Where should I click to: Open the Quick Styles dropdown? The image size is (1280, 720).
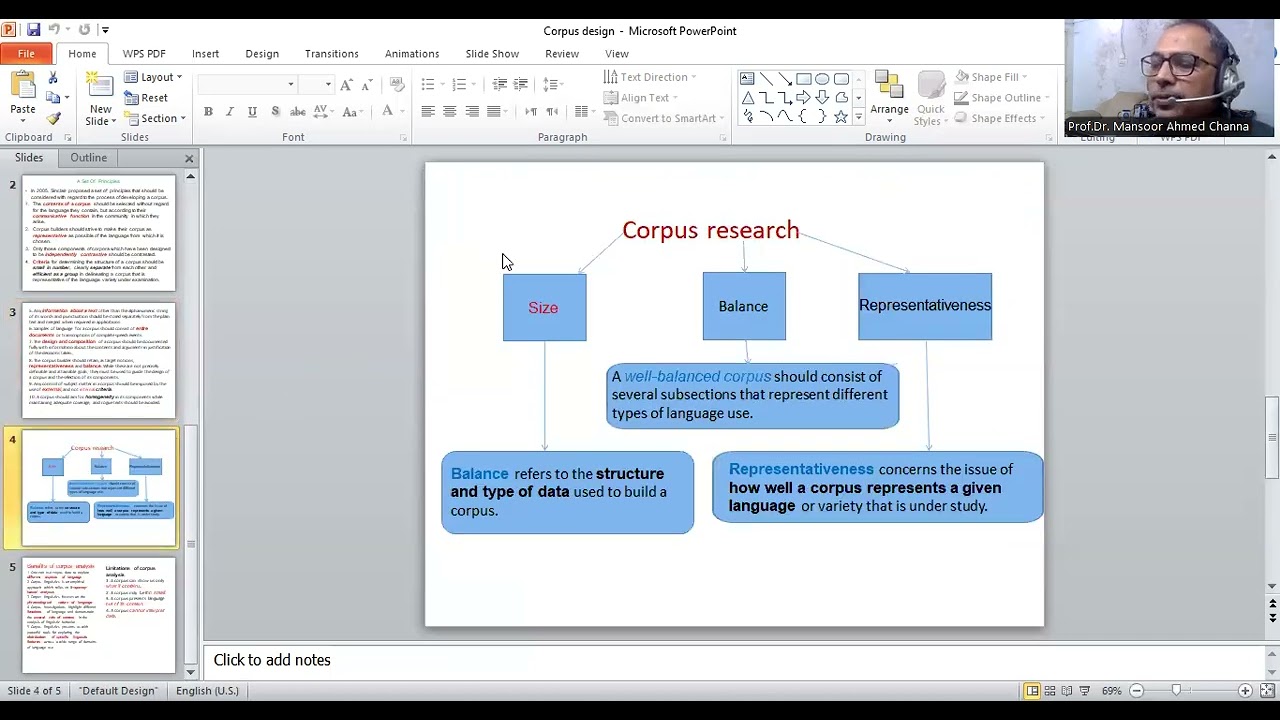pos(931,98)
